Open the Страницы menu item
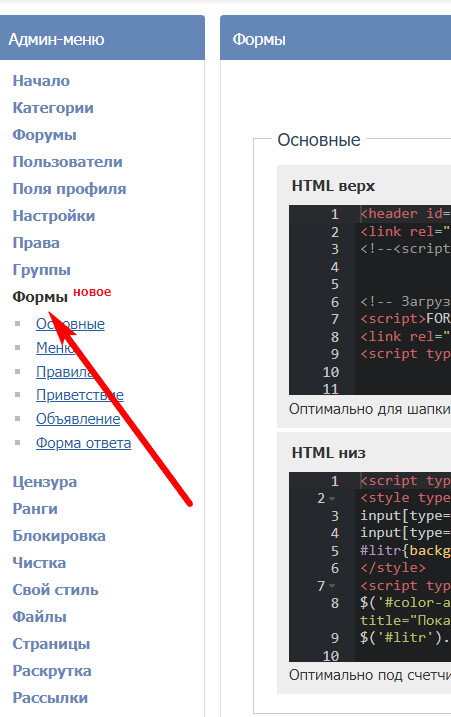The image size is (451, 717). (x=51, y=644)
